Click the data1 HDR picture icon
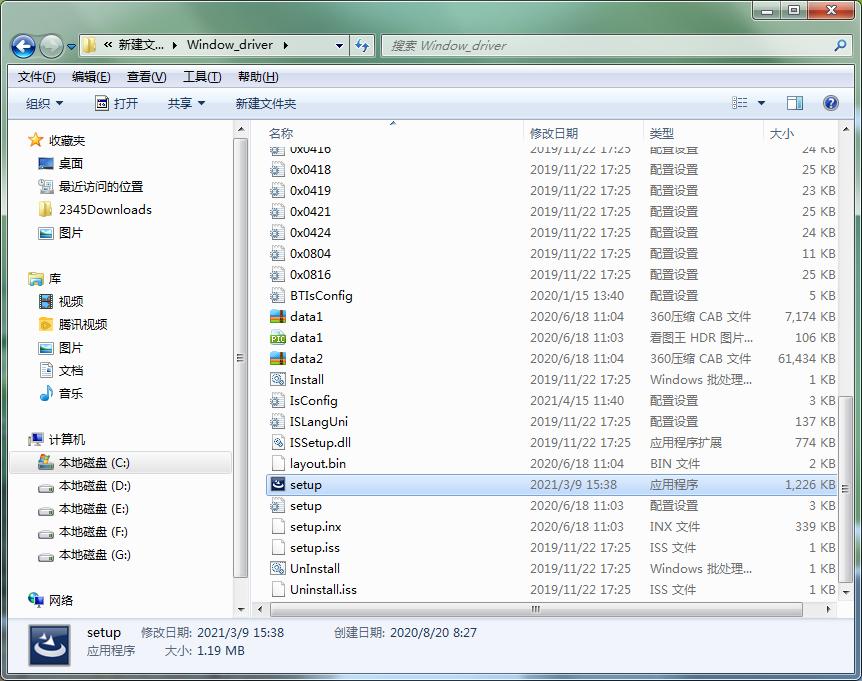The height and width of the screenshot is (681, 862). 278,338
